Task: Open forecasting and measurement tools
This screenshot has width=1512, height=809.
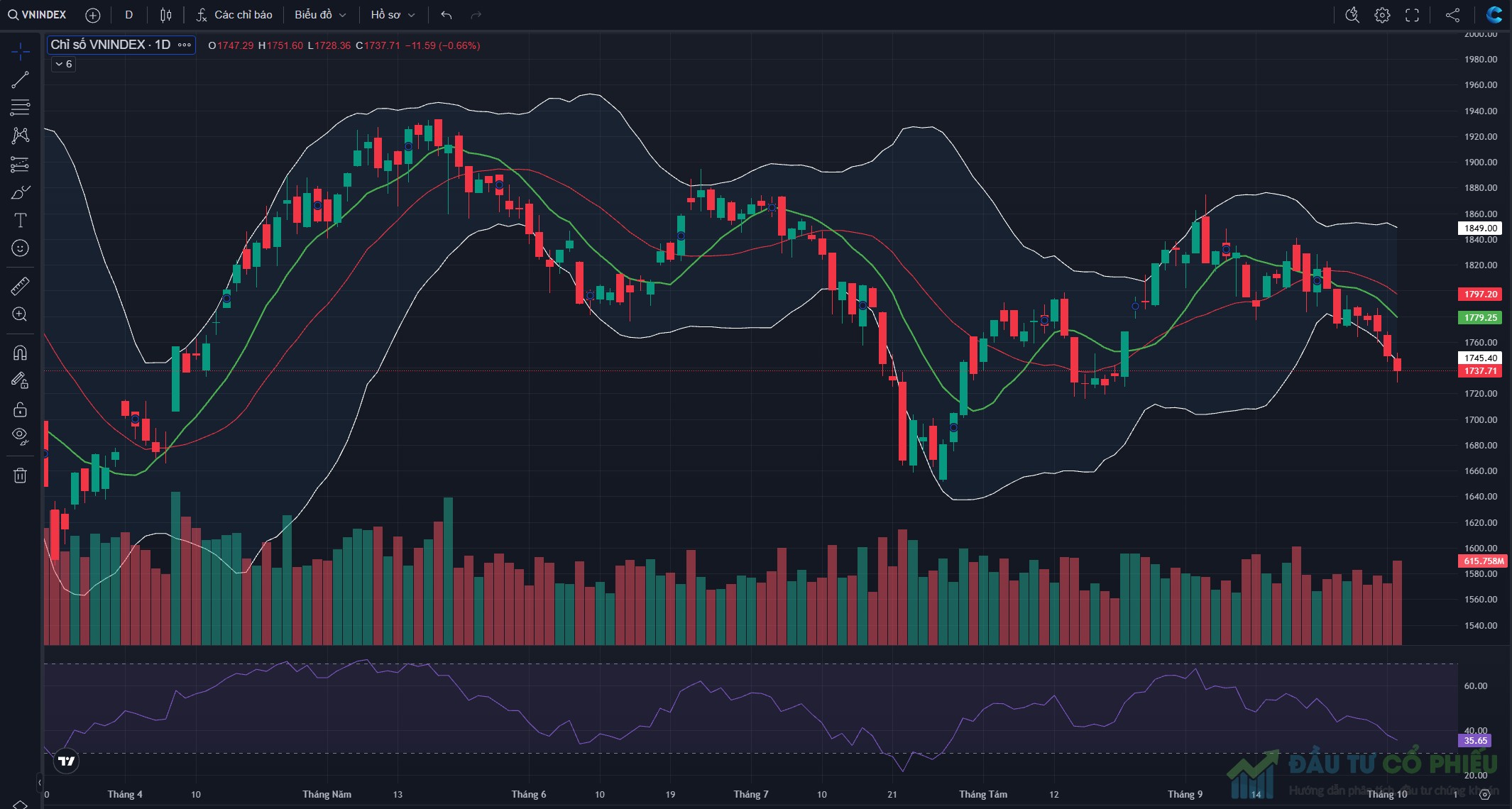Action: point(20,165)
